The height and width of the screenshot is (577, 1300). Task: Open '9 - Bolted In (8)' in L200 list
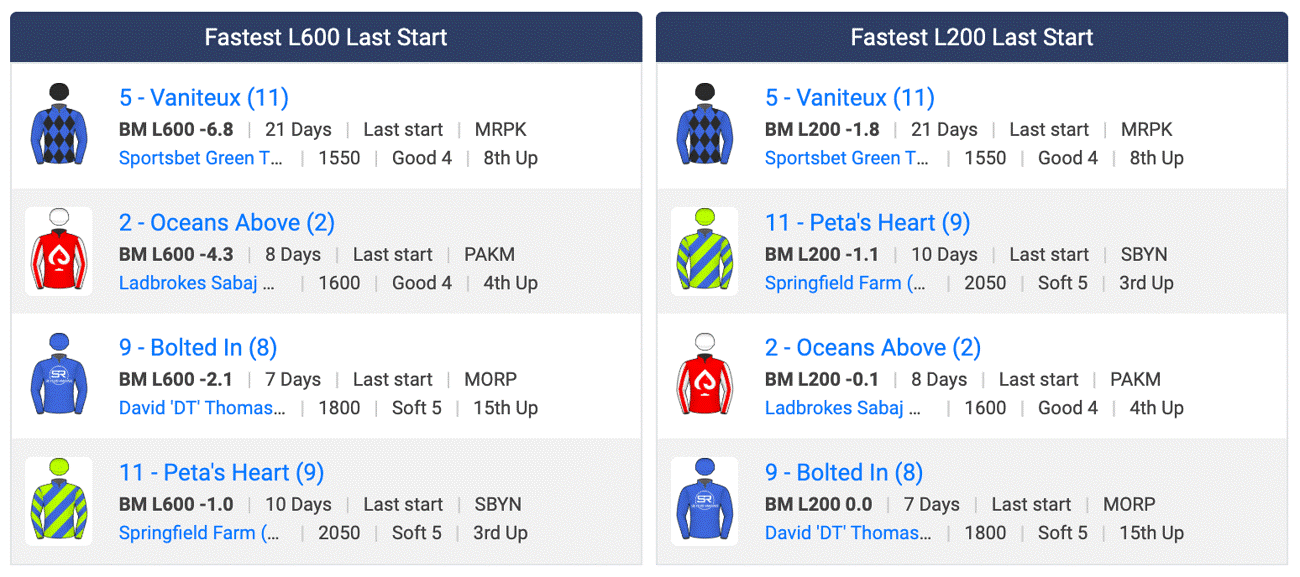844,473
